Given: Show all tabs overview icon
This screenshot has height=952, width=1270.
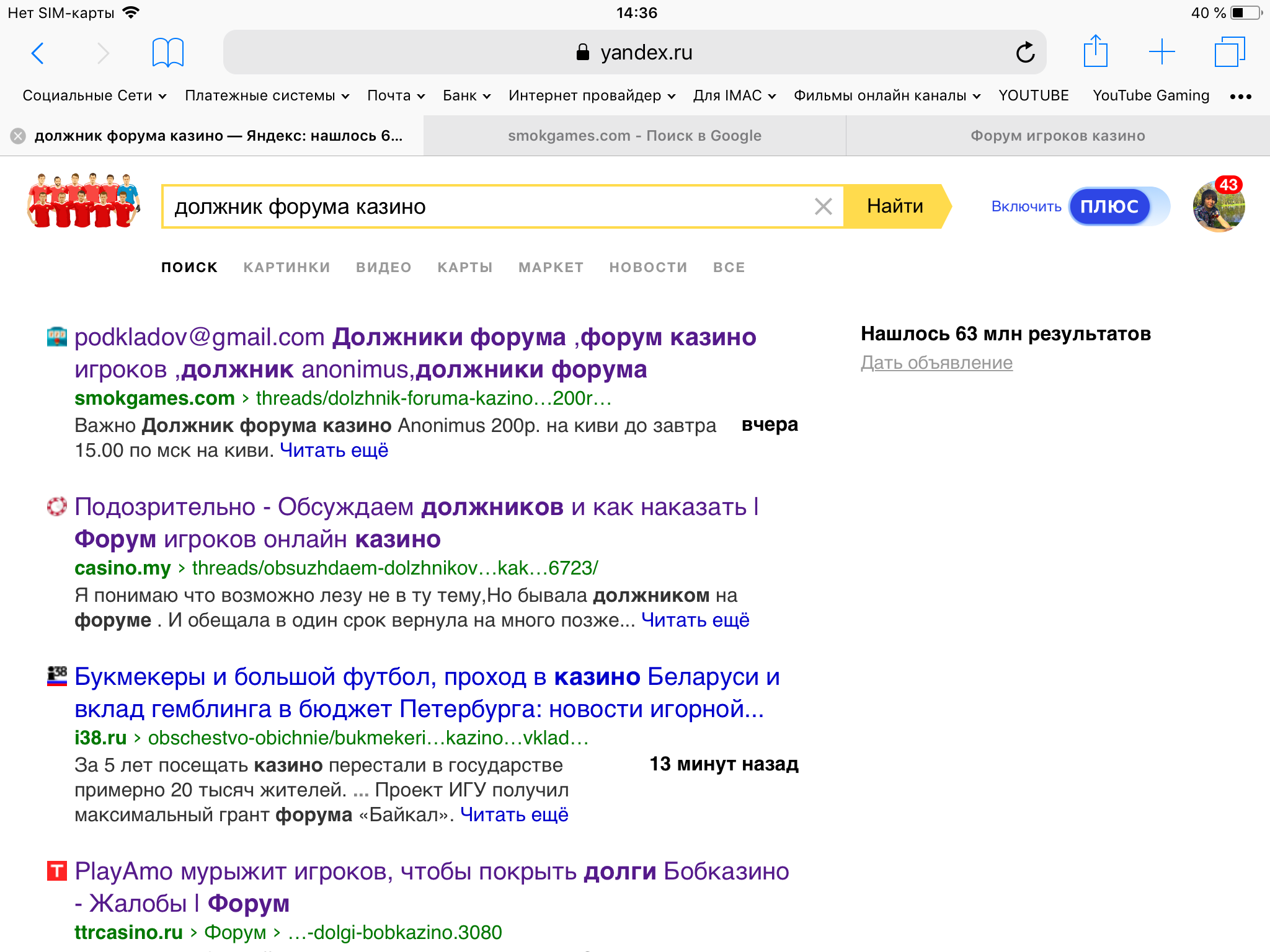Looking at the screenshot, I should coord(1230,52).
